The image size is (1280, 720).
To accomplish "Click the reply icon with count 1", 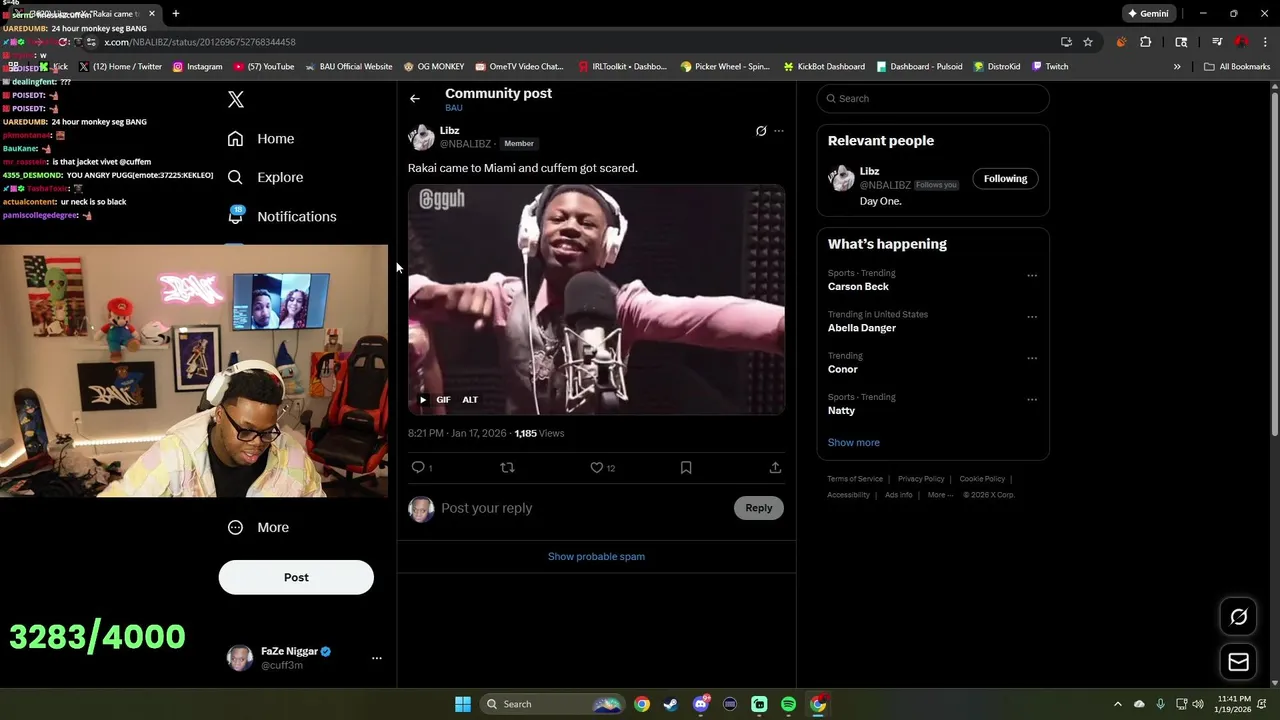I will click(421, 467).
